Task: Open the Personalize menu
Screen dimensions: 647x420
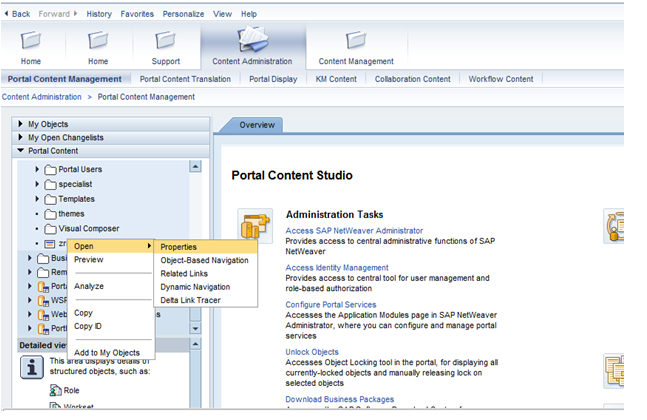Action: click(x=183, y=14)
